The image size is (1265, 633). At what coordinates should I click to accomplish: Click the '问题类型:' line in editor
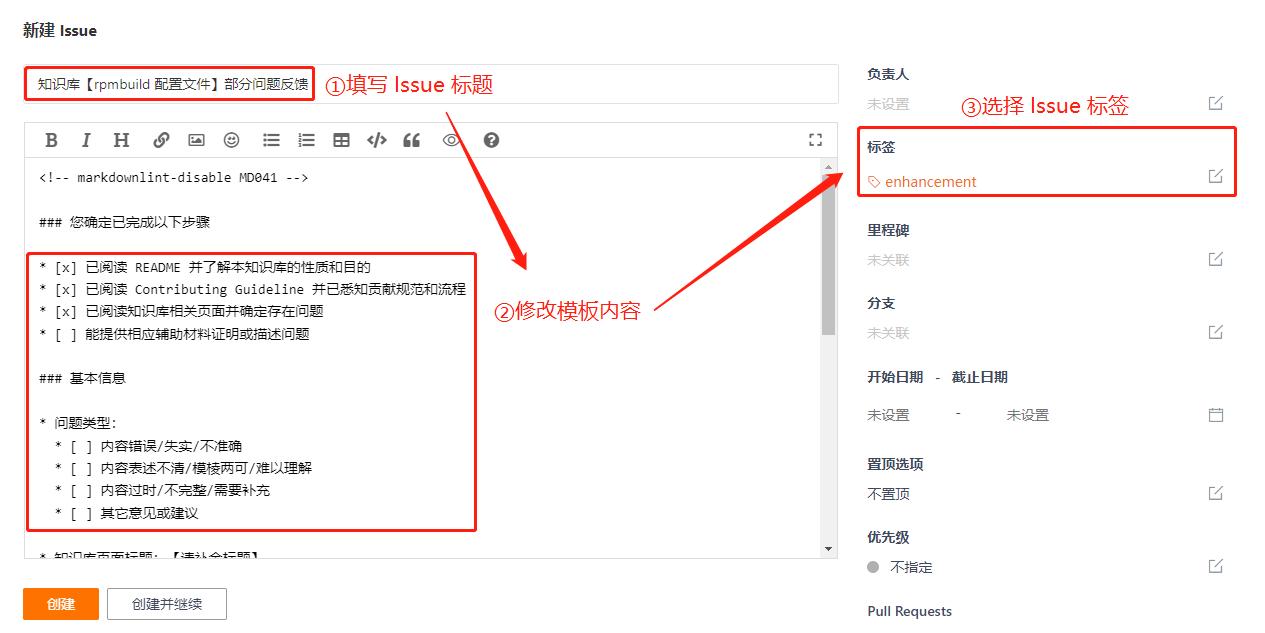[x=79, y=423]
